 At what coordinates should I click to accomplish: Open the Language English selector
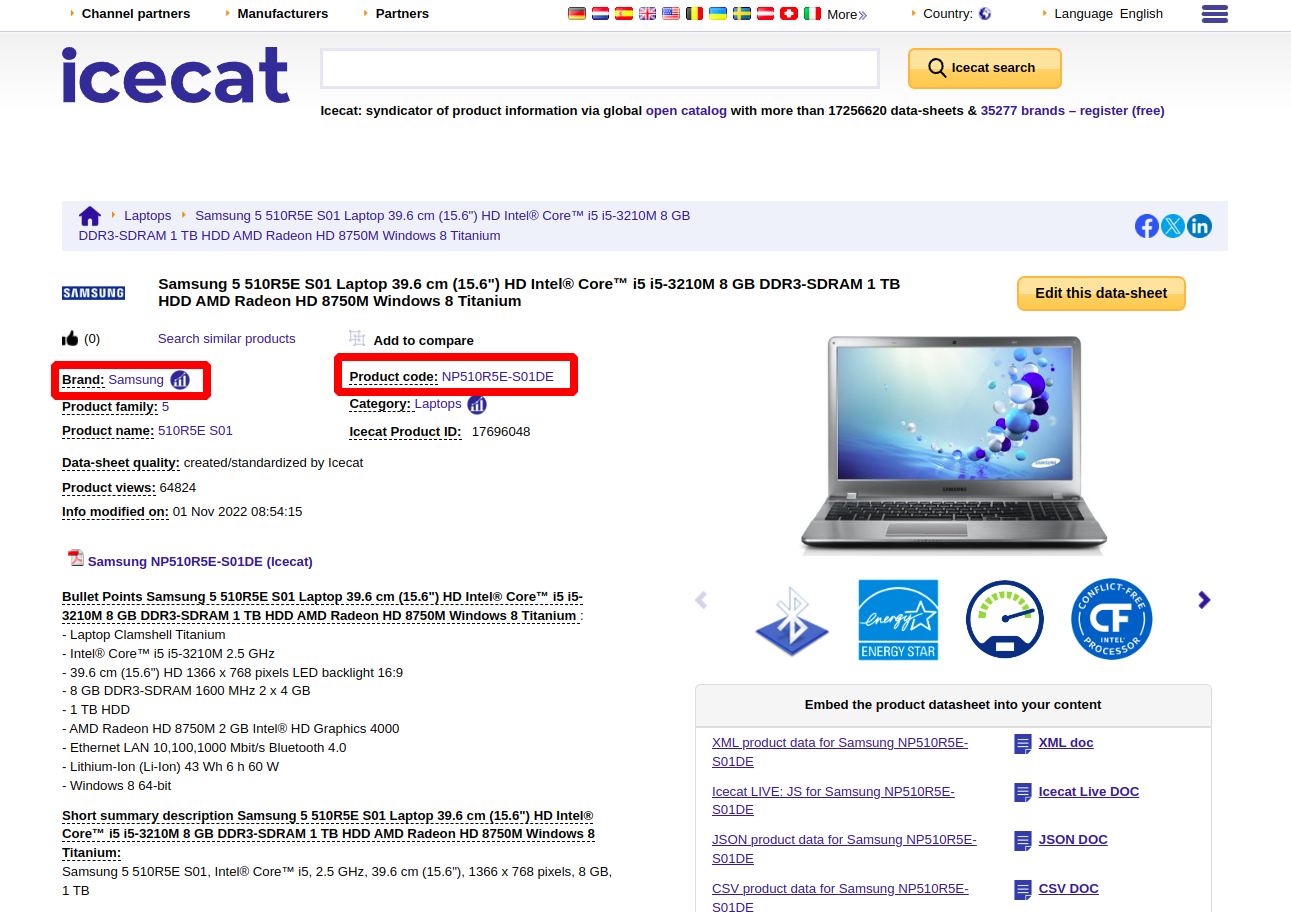[x=1109, y=14]
